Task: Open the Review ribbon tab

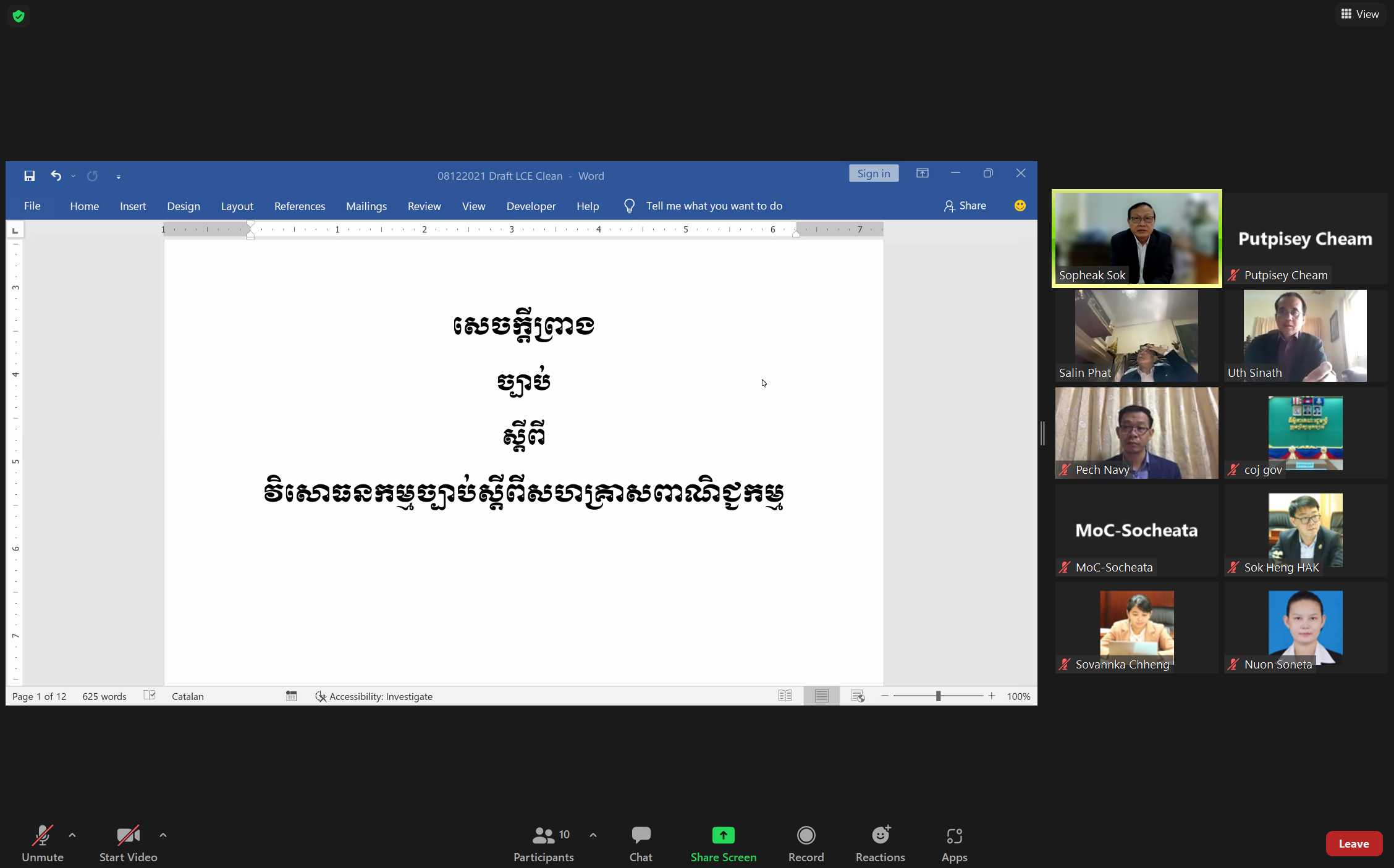Action: 423,205
